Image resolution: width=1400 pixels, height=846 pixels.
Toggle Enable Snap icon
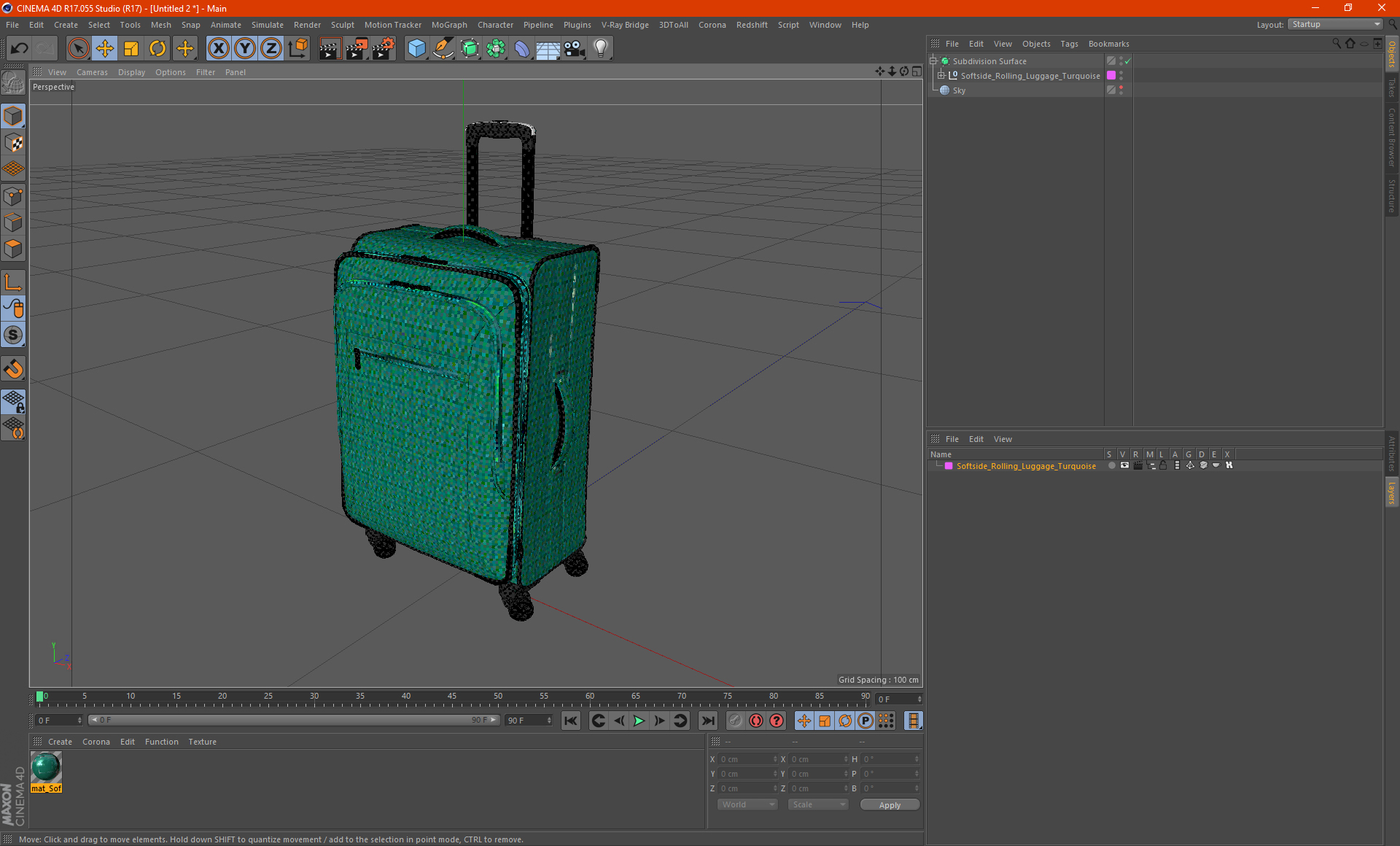[13, 368]
